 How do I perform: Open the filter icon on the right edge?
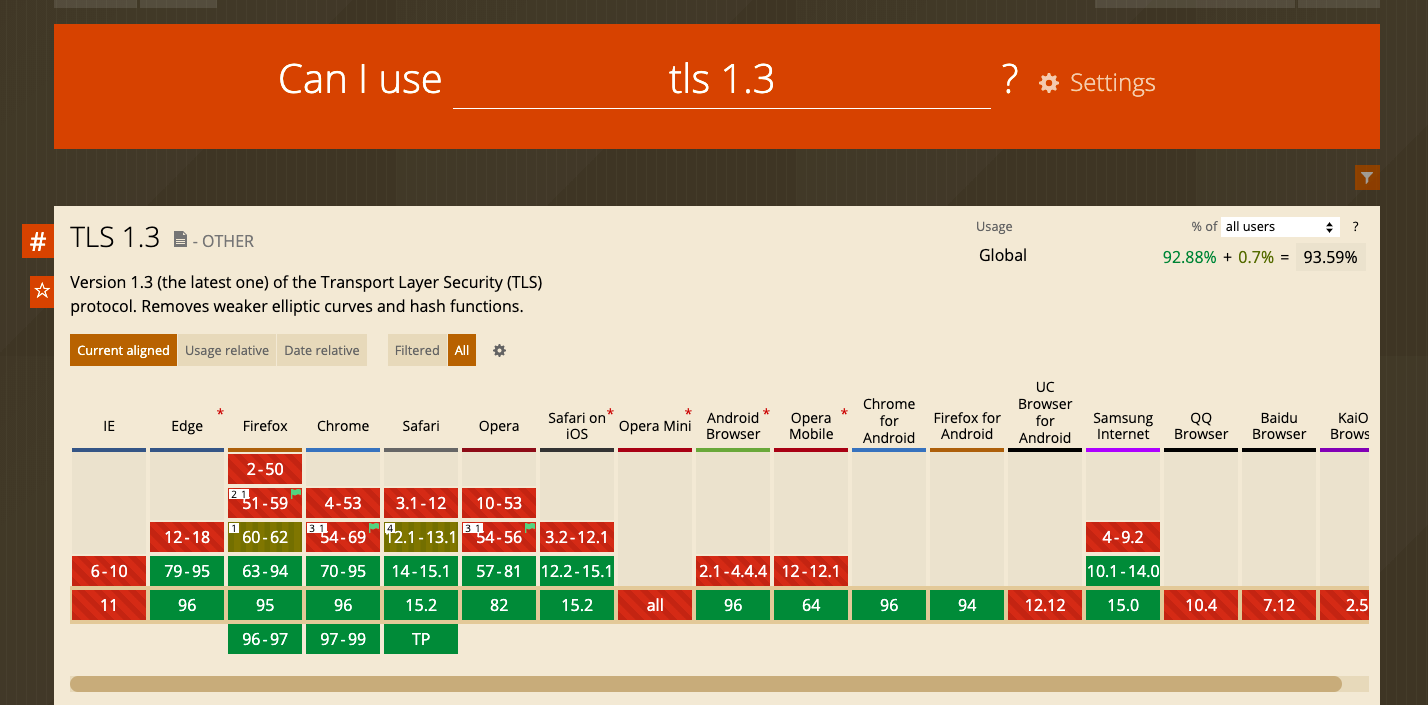[1367, 177]
